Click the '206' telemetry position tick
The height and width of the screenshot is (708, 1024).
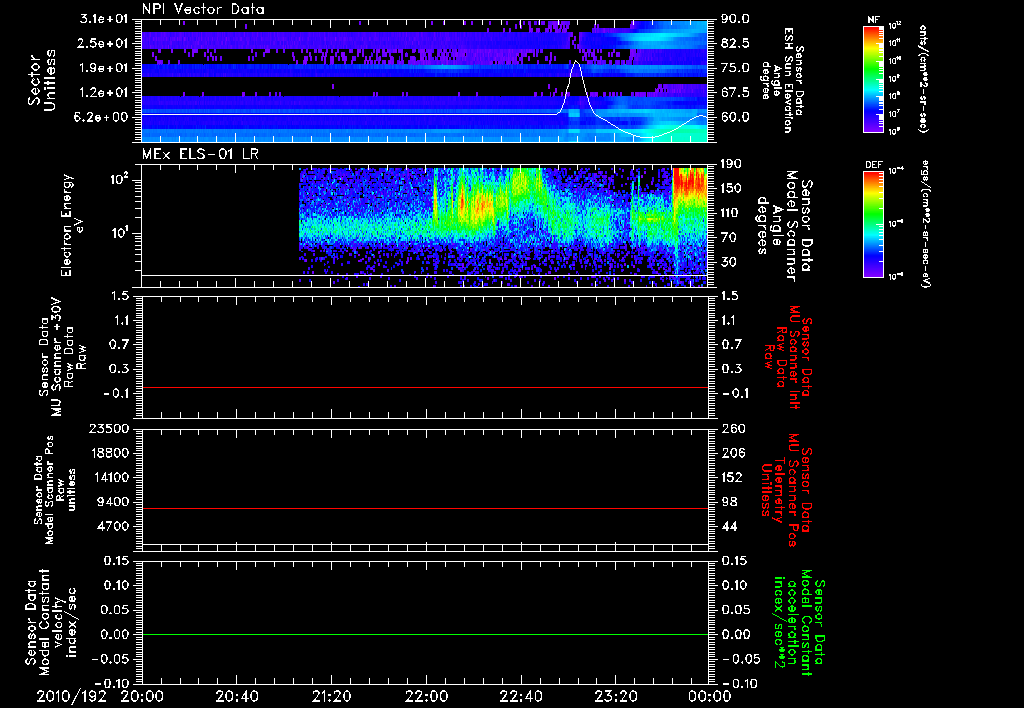pyautogui.click(x=733, y=453)
